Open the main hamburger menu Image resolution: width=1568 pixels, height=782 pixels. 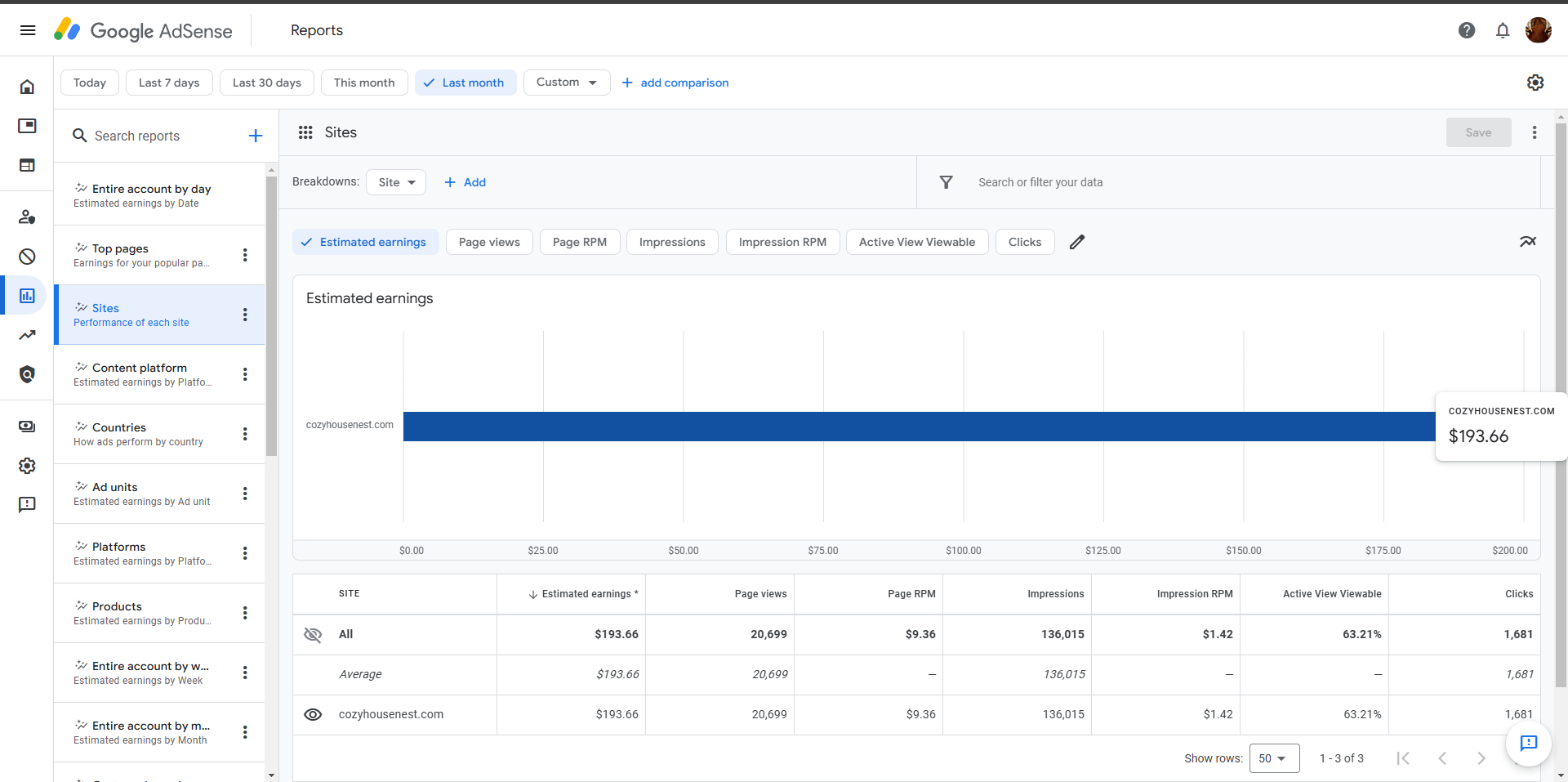28,30
